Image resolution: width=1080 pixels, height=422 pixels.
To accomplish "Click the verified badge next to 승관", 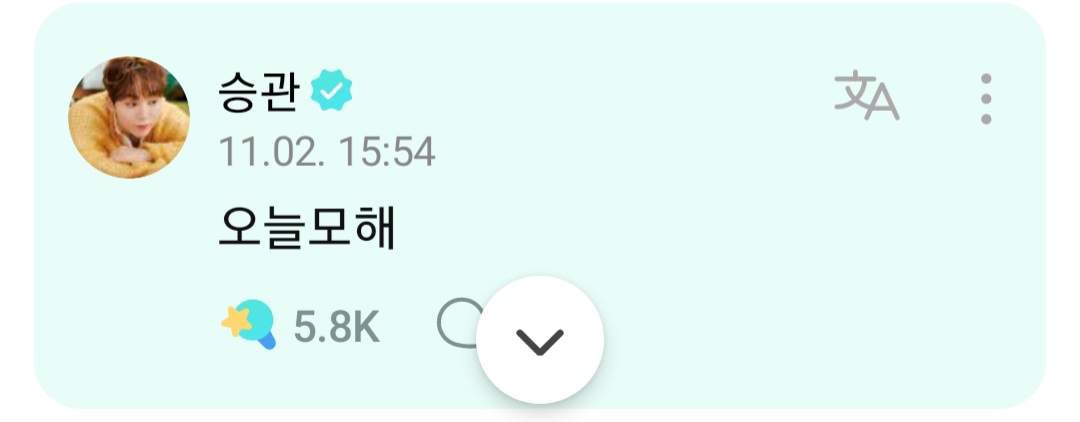I will click(331, 93).
